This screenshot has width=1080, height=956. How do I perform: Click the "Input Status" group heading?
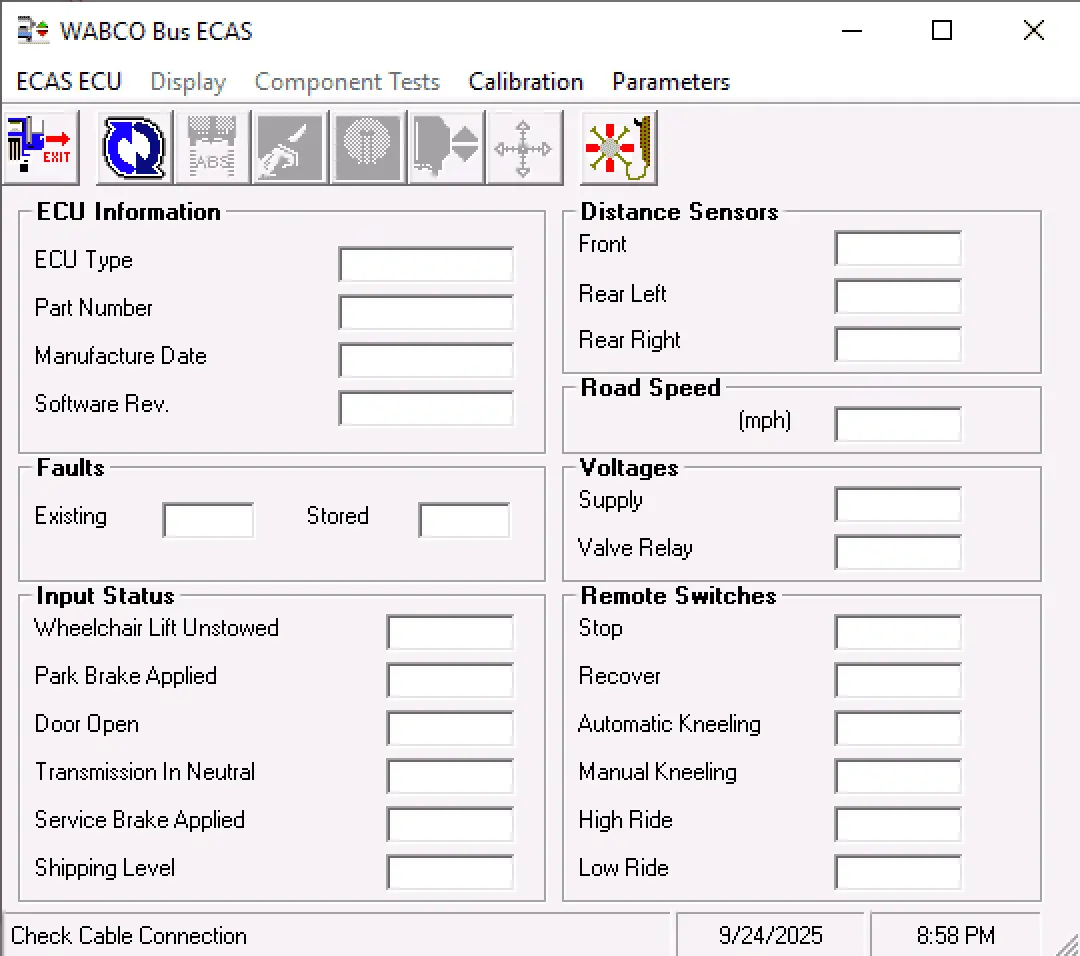105,595
